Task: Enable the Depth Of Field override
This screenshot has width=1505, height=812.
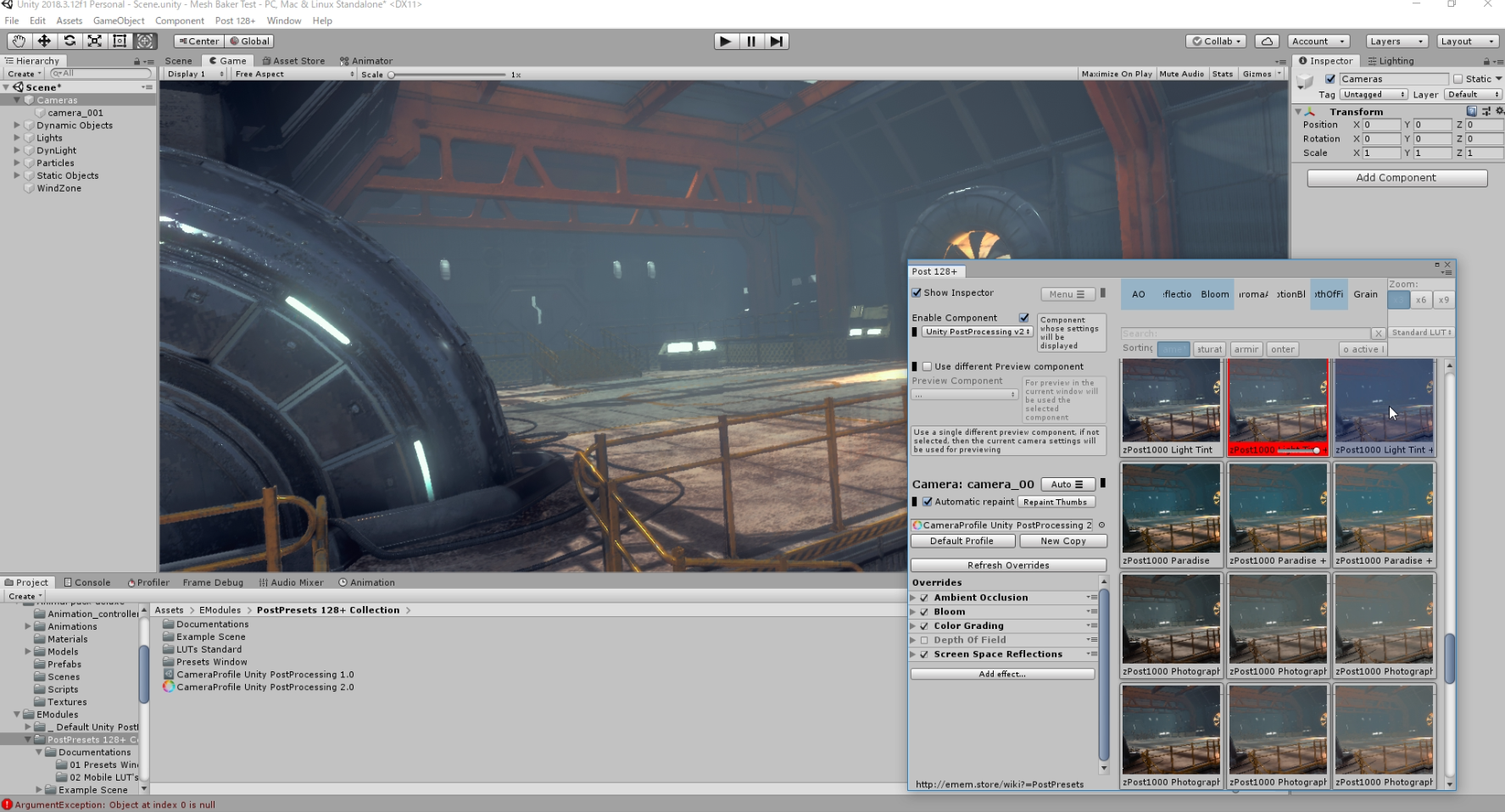Action: pyautogui.click(x=924, y=640)
